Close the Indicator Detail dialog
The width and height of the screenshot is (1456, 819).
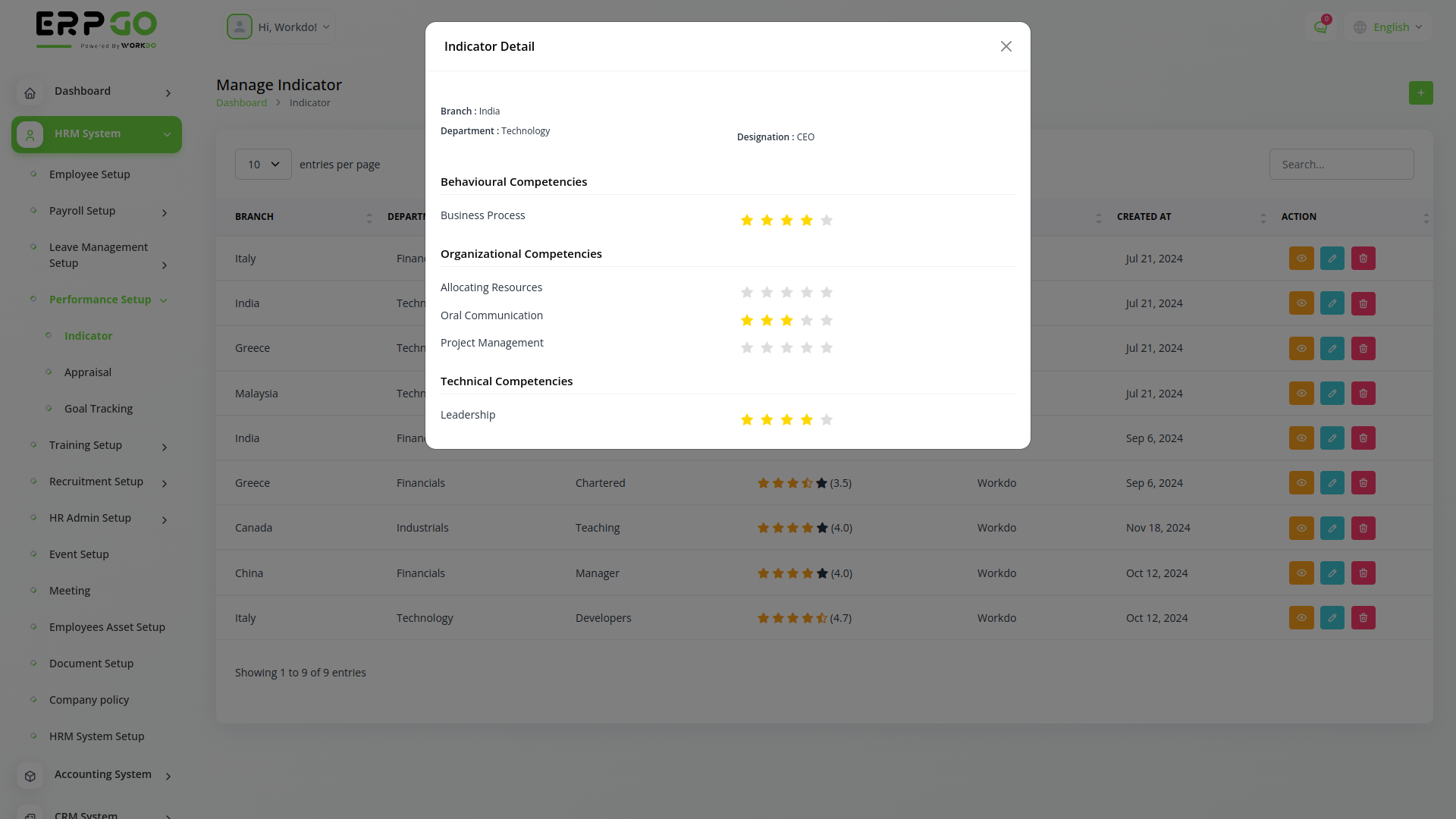pyautogui.click(x=1006, y=46)
